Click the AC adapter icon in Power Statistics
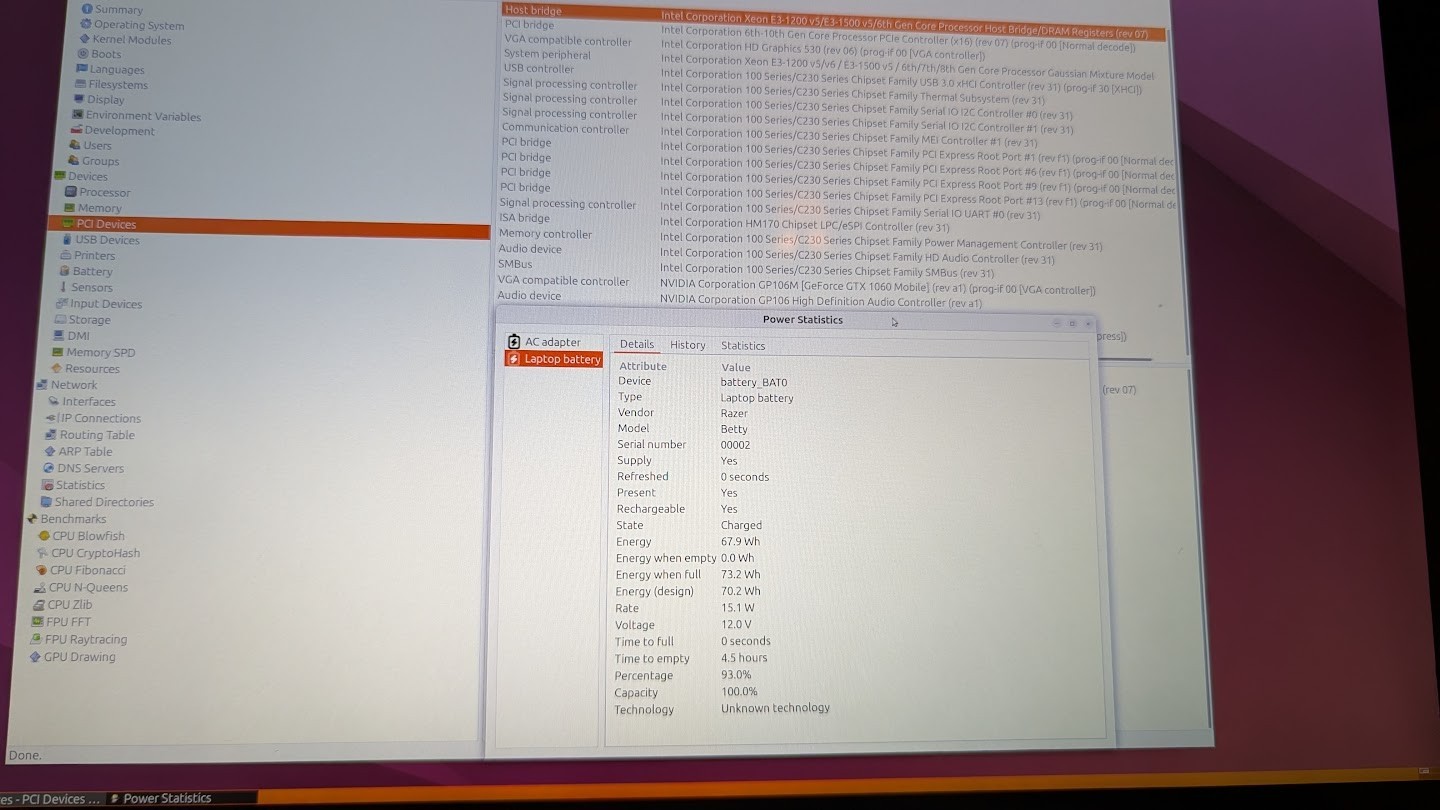1440x810 pixels. tap(514, 342)
